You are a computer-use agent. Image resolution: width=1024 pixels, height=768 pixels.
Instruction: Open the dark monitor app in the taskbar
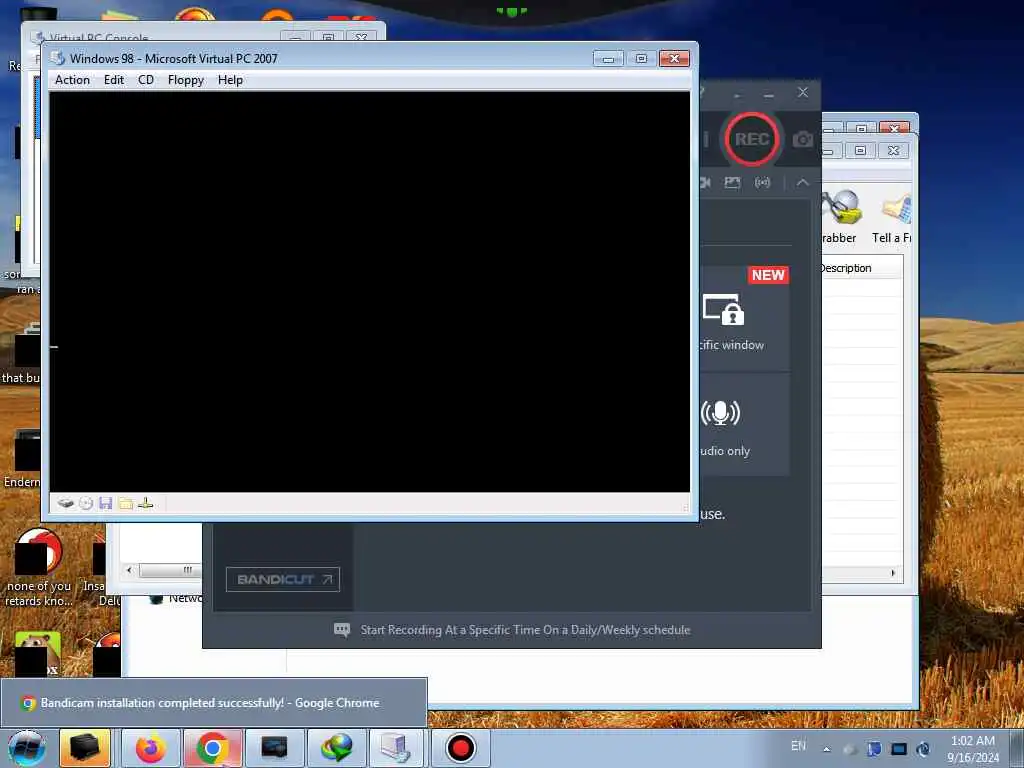[x=274, y=748]
